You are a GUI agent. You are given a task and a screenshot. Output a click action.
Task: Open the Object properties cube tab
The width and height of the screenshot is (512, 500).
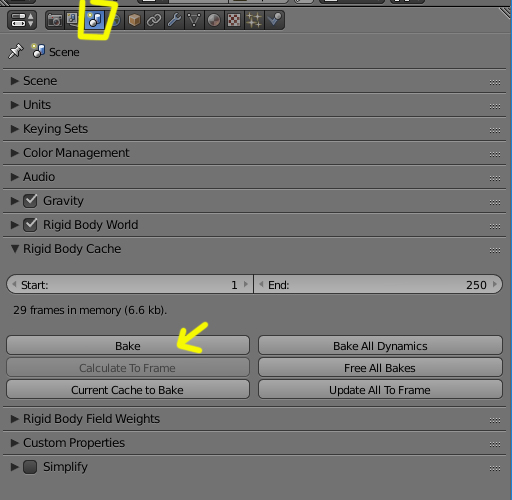coord(134,20)
